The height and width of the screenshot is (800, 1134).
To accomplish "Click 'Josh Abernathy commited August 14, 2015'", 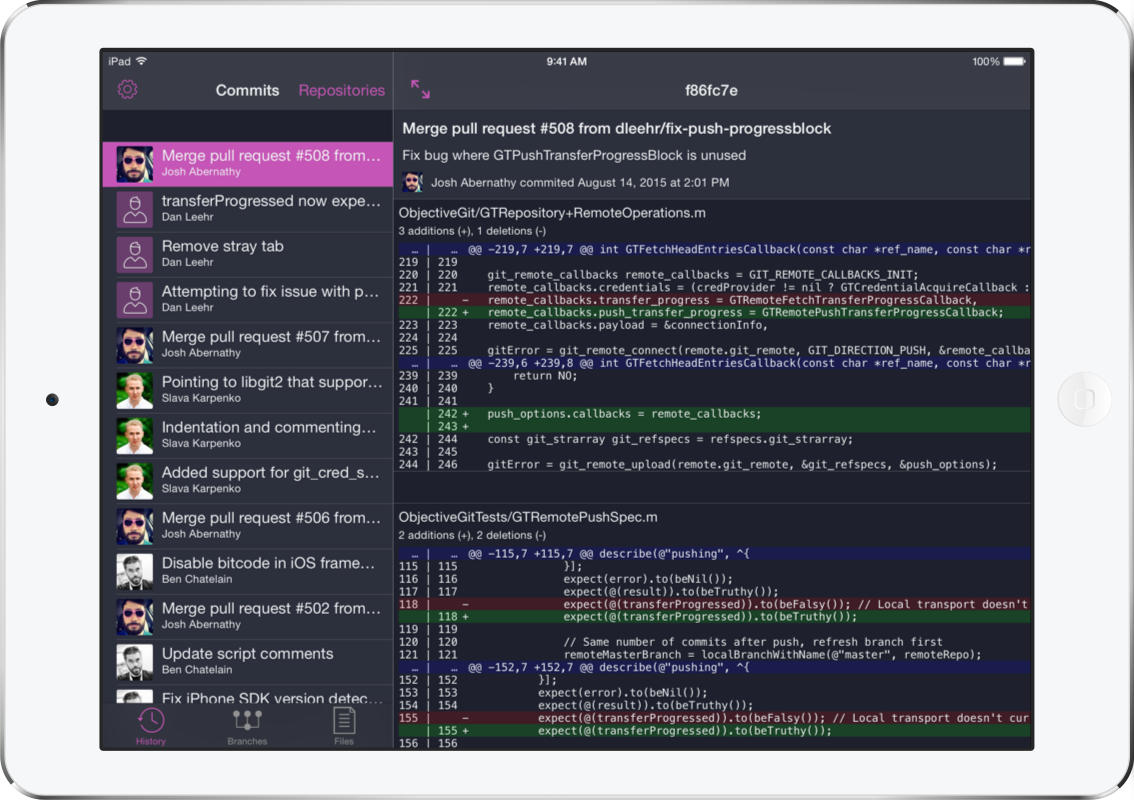I will coord(579,183).
